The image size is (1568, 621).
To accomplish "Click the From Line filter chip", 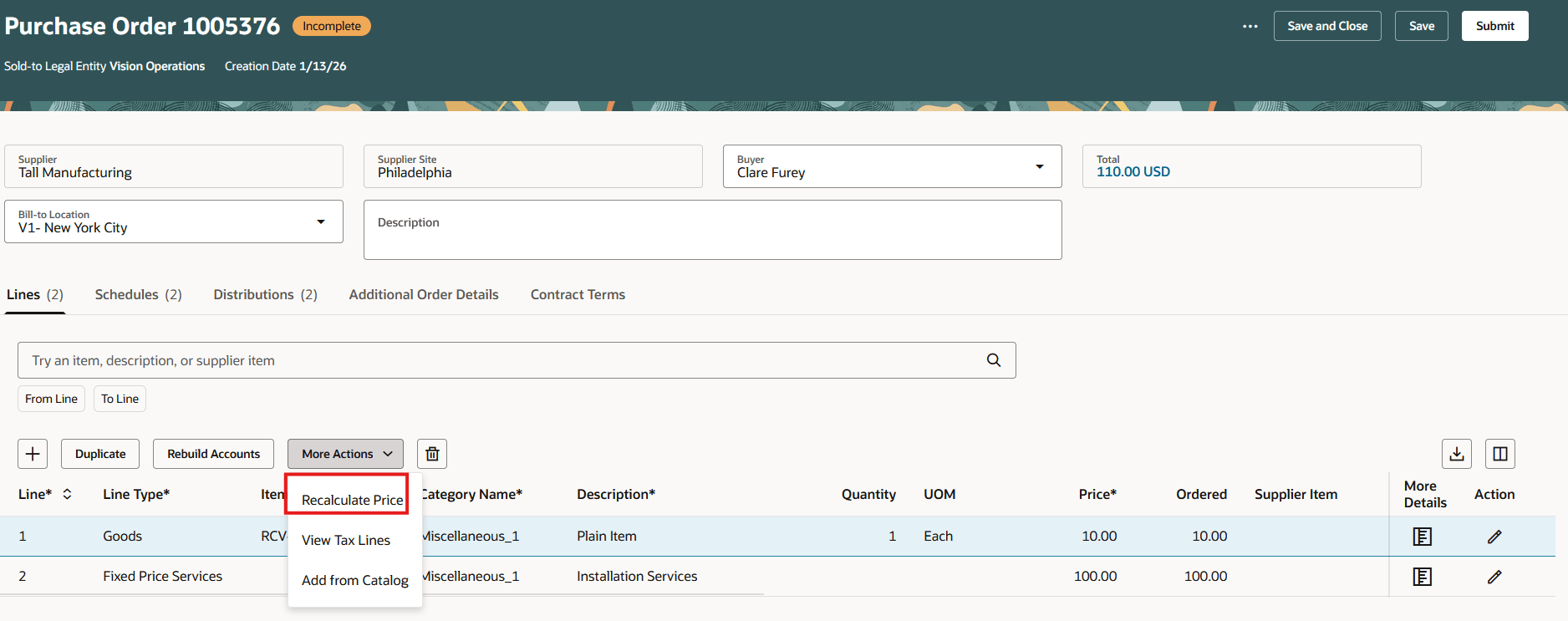I will click(x=51, y=399).
